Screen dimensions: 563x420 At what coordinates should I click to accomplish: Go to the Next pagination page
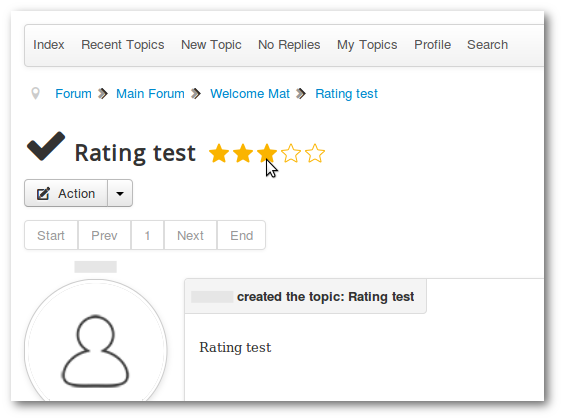pos(190,235)
